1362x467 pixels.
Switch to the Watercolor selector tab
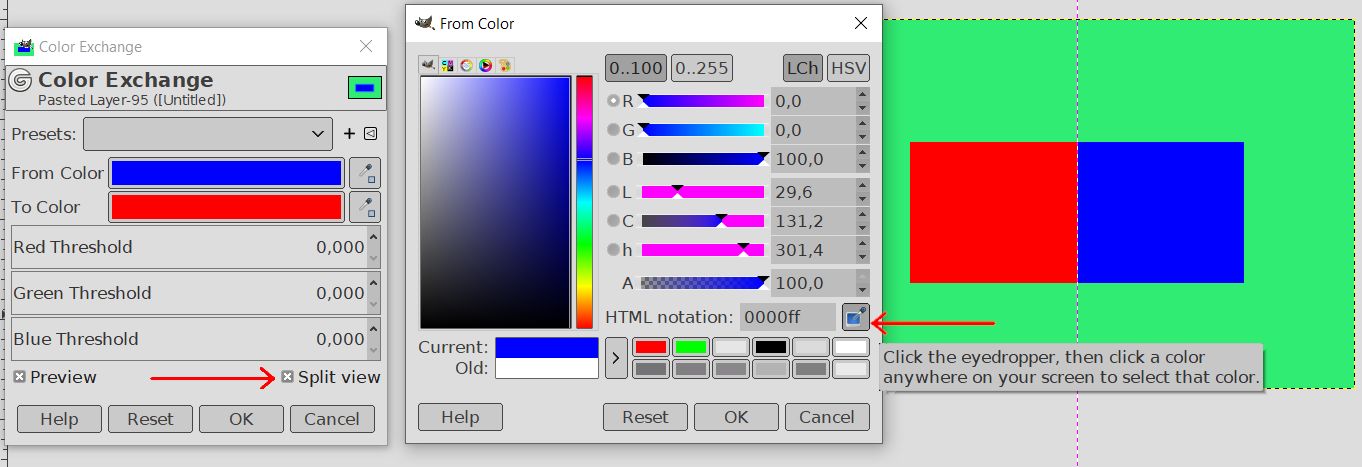[x=466, y=65]
